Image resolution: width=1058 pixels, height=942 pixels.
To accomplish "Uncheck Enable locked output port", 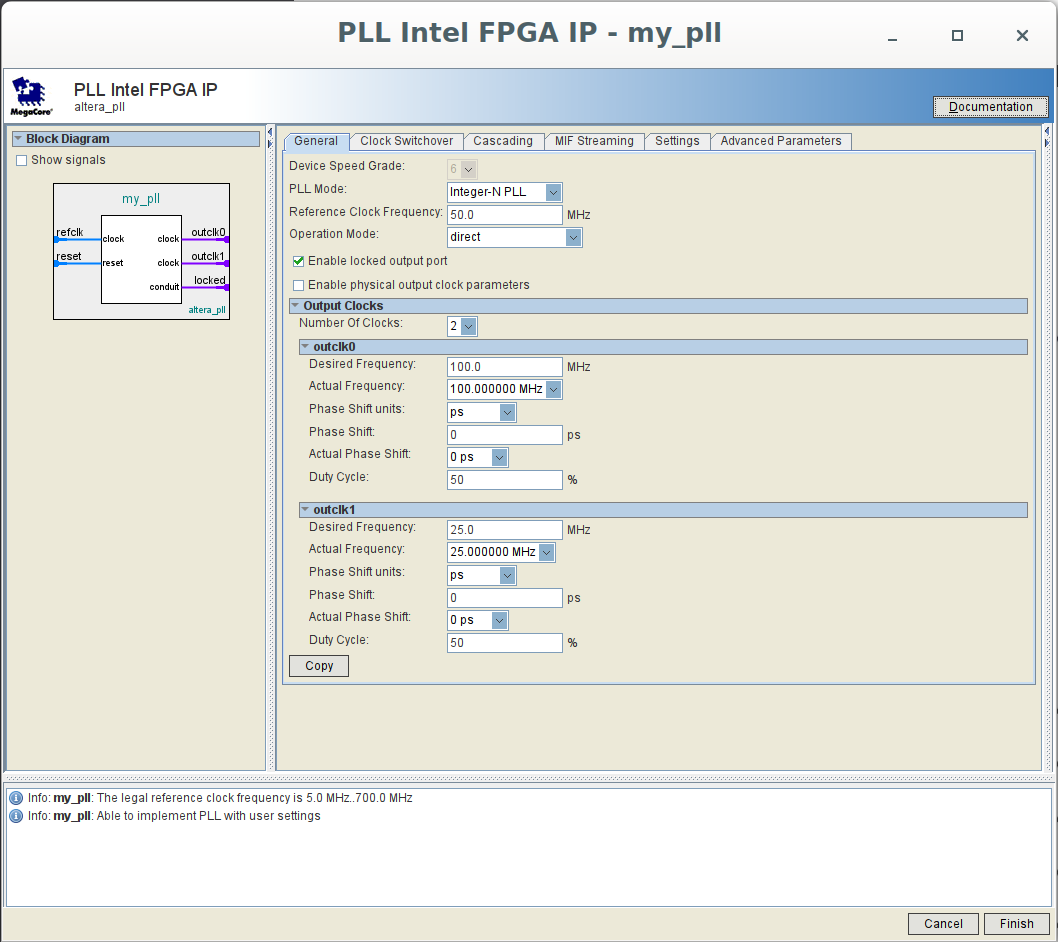I will point(298,261).
